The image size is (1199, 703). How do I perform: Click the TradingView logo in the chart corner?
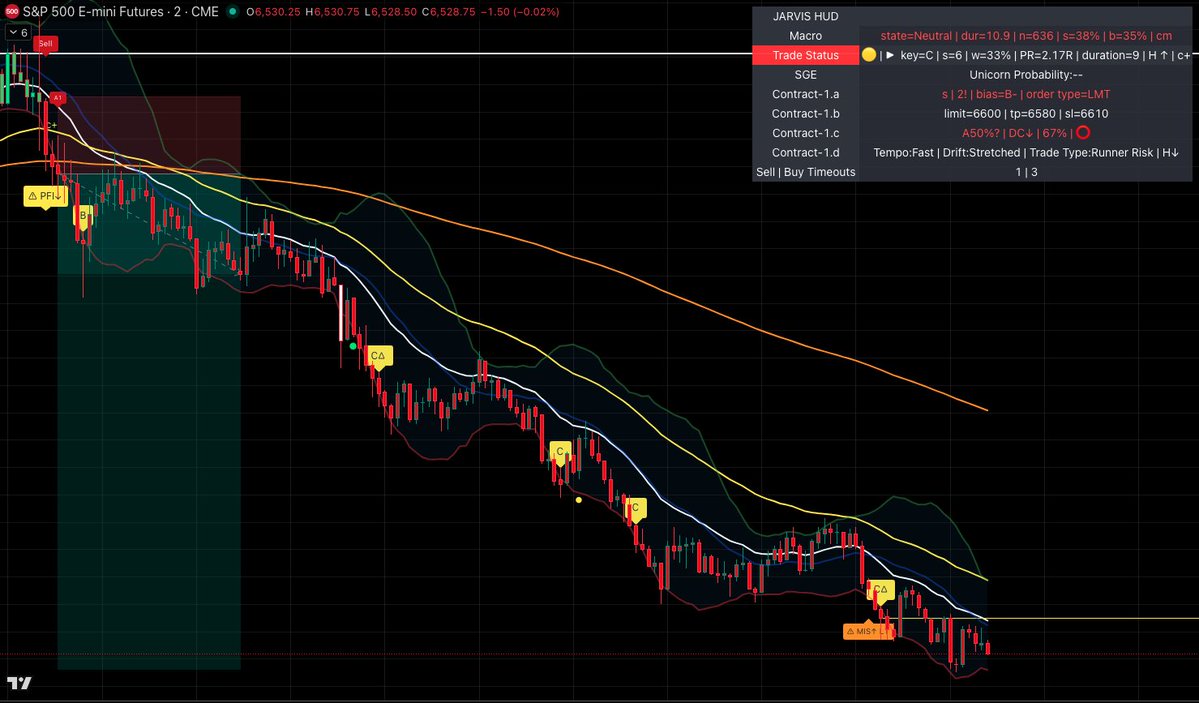pyautogui.click(x=19, y=683)
